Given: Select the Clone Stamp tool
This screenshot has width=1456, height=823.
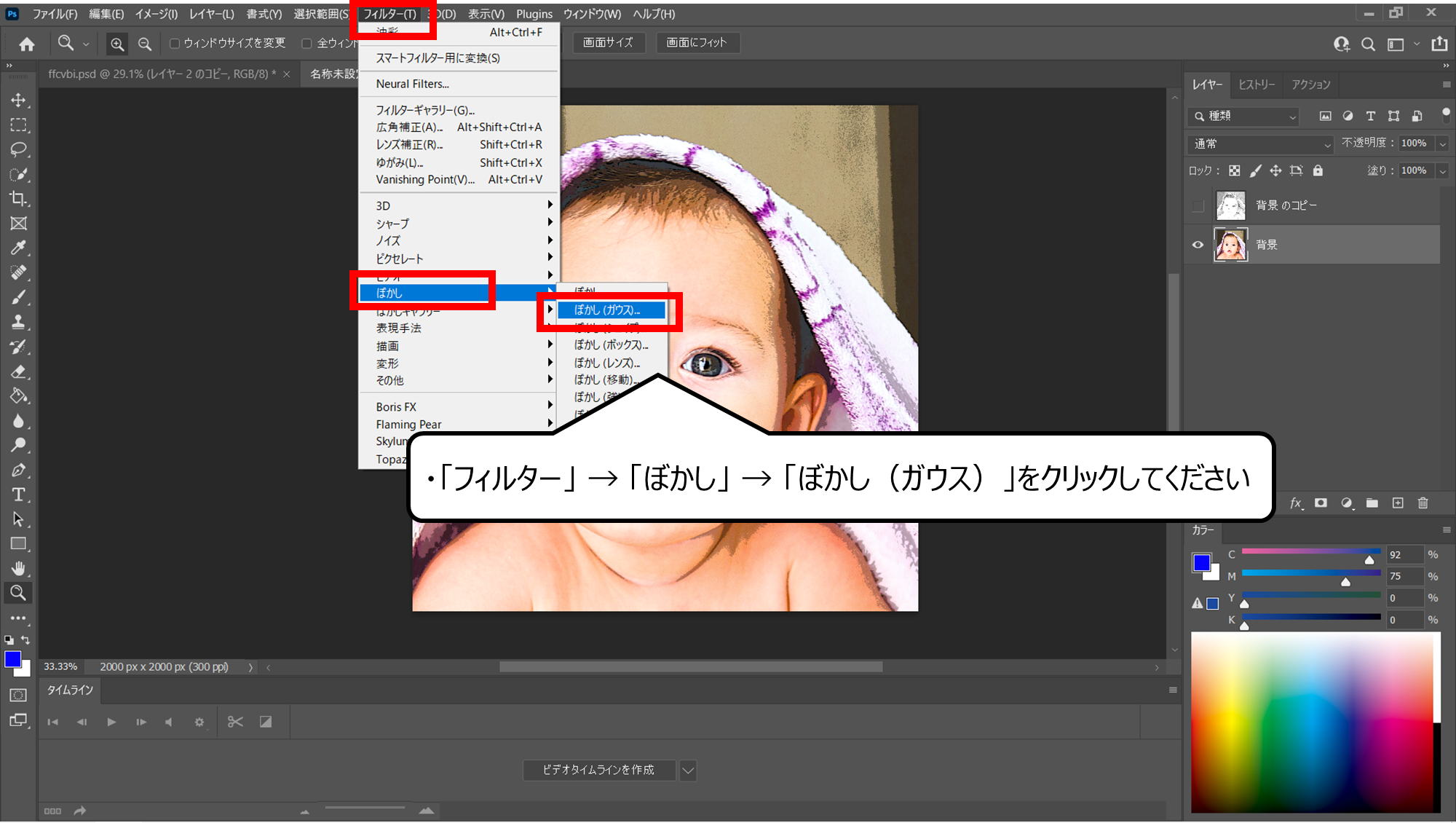Looking at the screenshot, I should (x=19, y=322).
